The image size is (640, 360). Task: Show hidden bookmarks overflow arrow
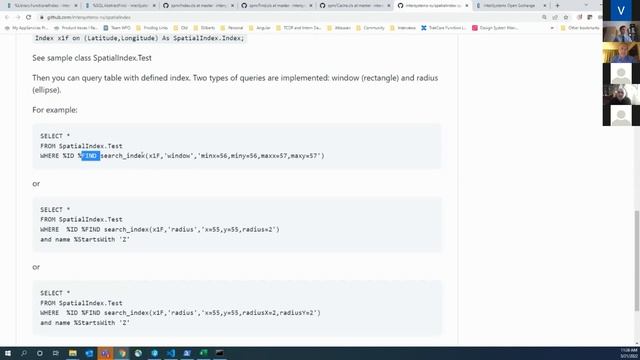[552, 28]
